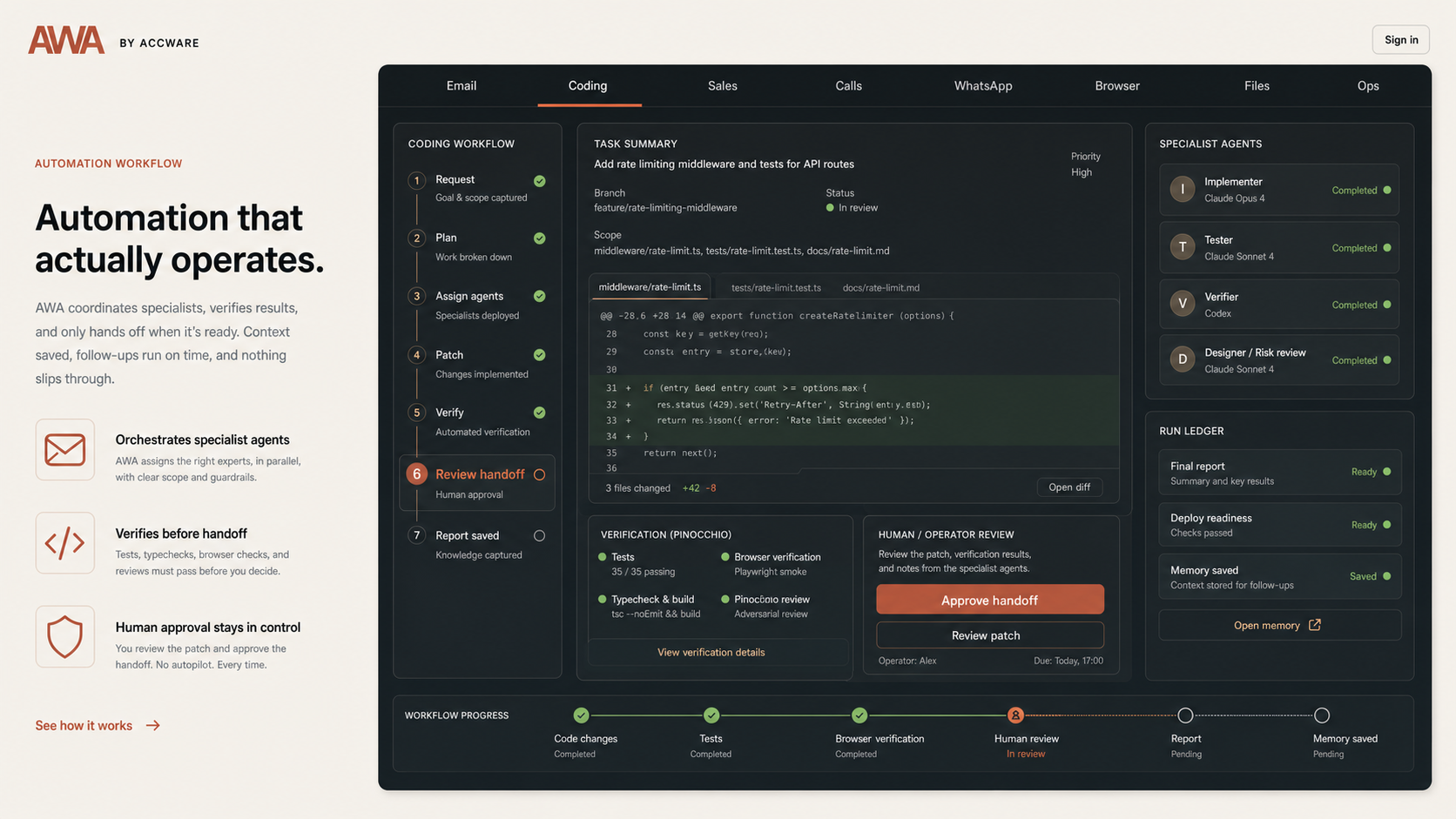This screenshot has height=819, width=1456.
Task: Select the Report saved status circle
Action: [540, 536]
